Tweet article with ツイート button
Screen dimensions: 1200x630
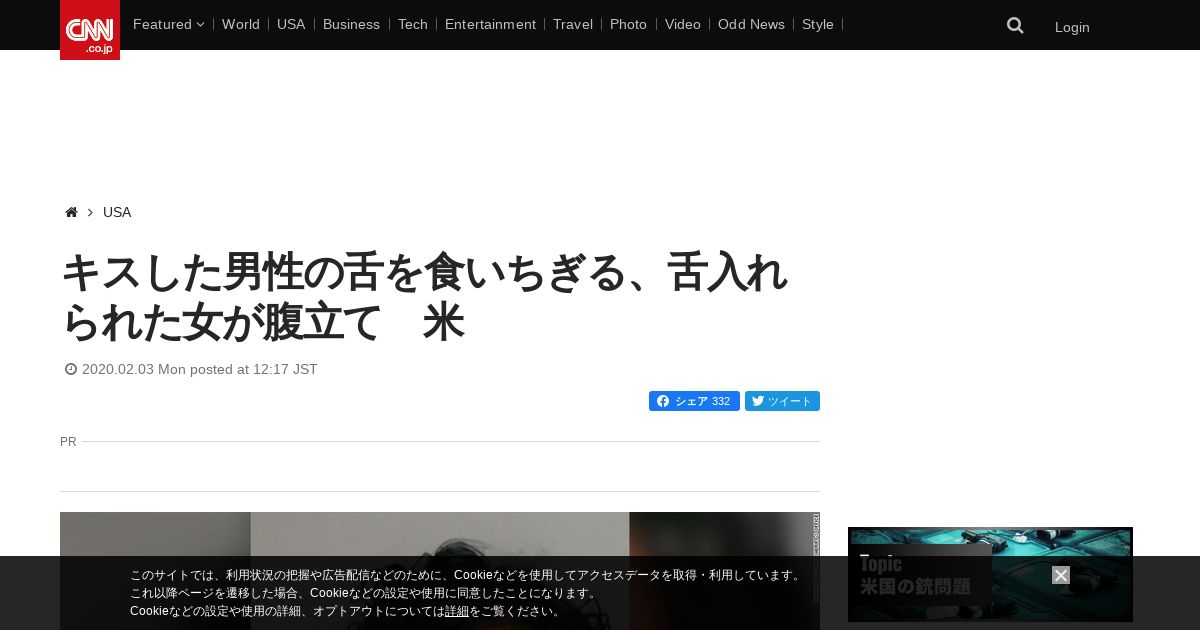pos(782,401)
